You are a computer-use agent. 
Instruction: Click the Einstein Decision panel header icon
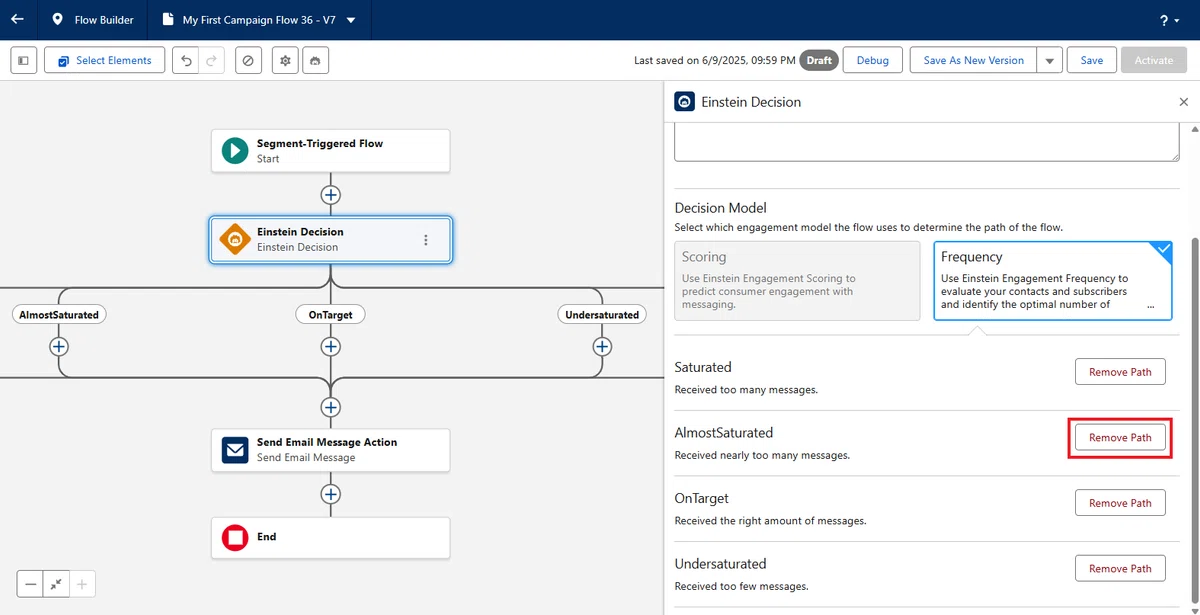[684, 102]
